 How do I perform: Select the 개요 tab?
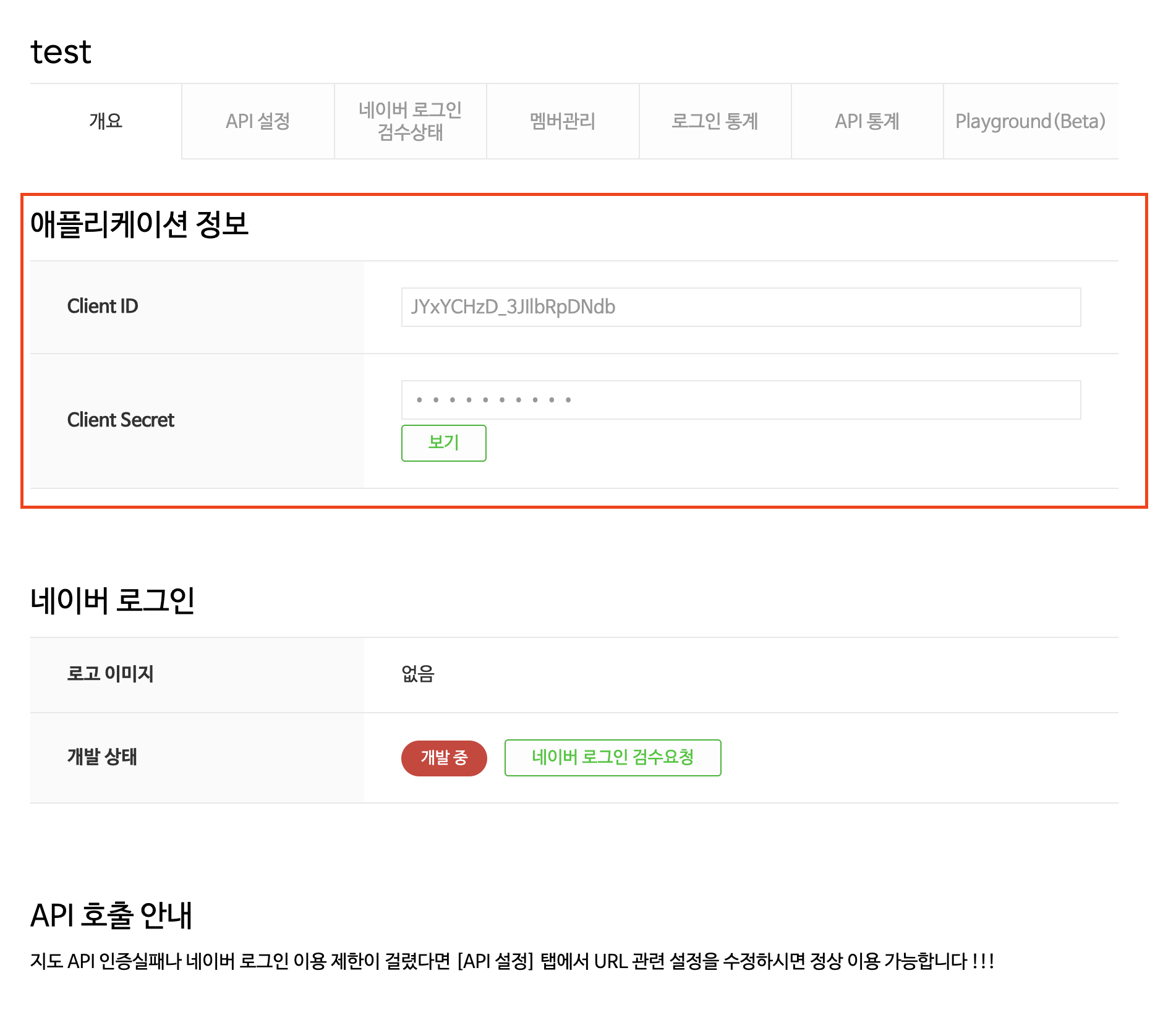[106, 121]
